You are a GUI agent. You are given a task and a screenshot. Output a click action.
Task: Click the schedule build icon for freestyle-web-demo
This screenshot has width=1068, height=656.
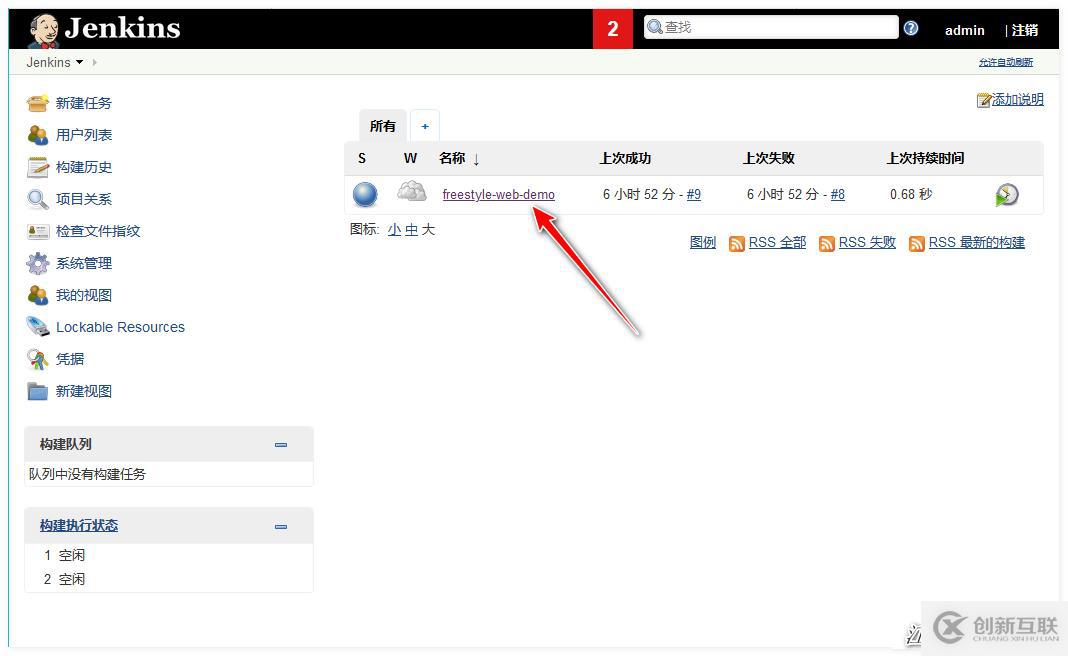pos(1007,195)
